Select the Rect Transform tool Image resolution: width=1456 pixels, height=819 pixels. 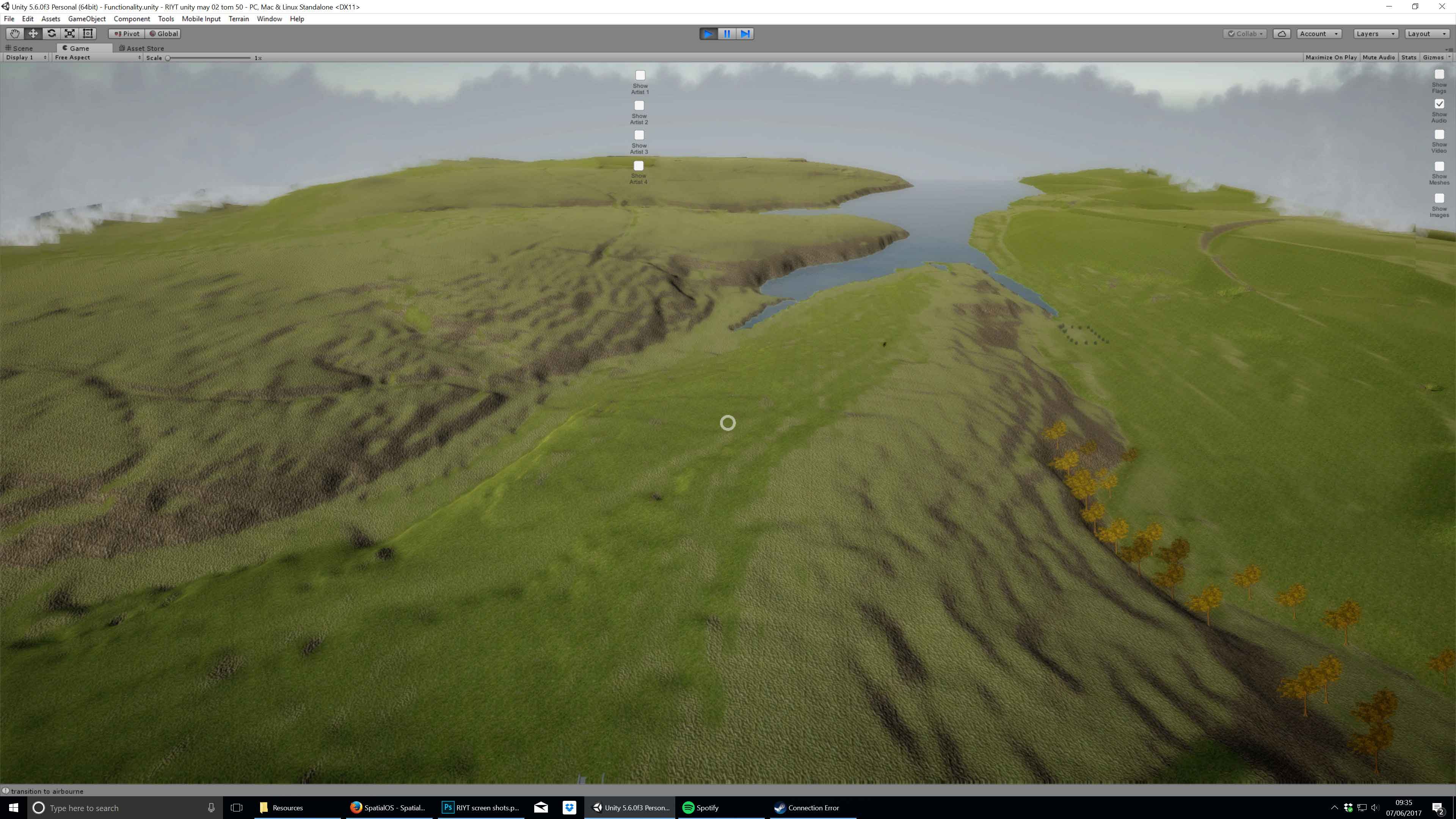coord(88,33)
